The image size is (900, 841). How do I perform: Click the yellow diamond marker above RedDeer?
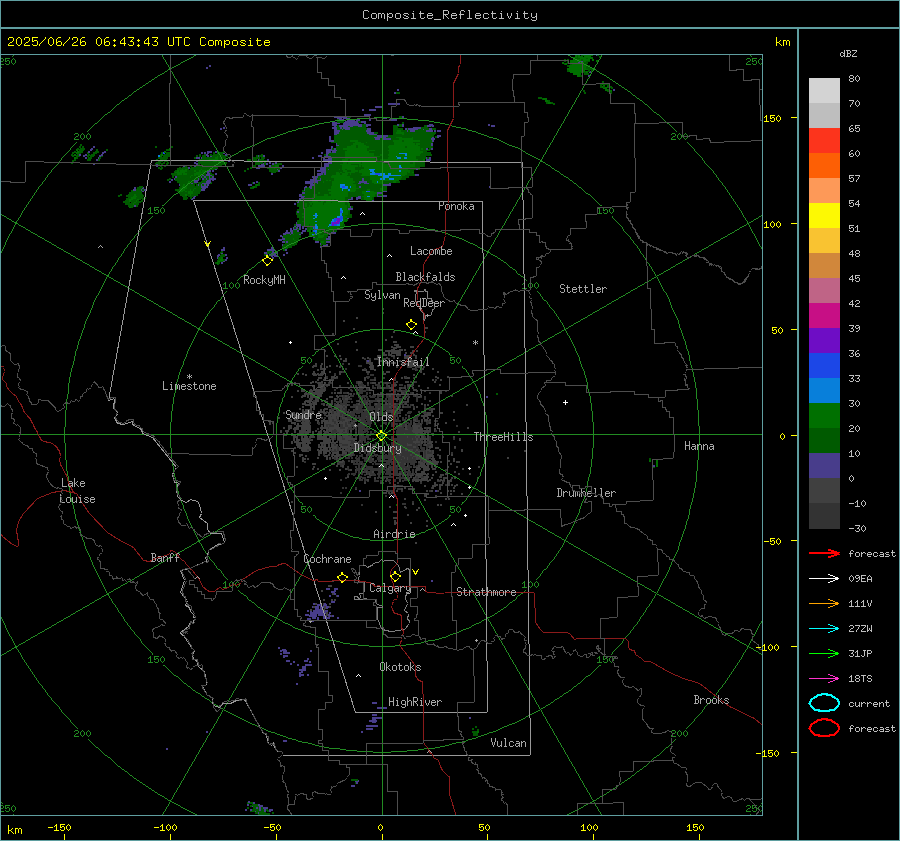pyautogui.click(x=412, y=325)
